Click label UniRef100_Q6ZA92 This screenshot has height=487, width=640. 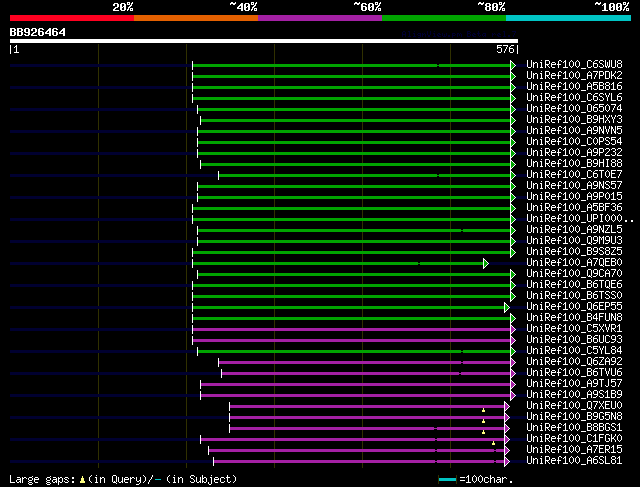(574, 362)
